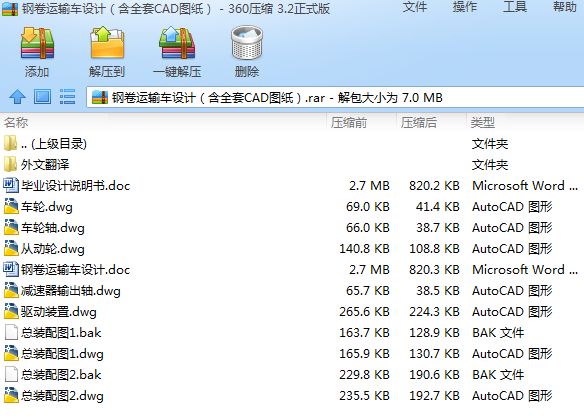Click the blank file icon of 总装配图1.bak
The height and width of the screenshot is (419, 584).
(x=11, y=332)
